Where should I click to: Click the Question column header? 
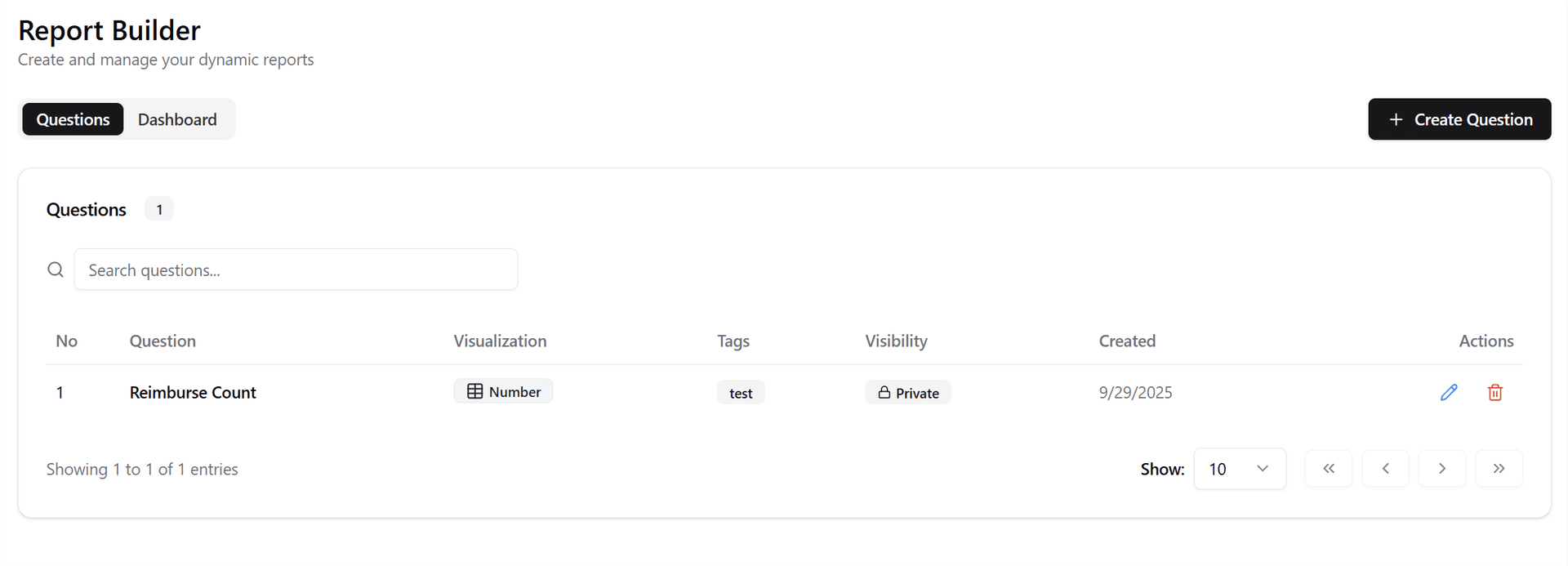click(x=163, y=341)
